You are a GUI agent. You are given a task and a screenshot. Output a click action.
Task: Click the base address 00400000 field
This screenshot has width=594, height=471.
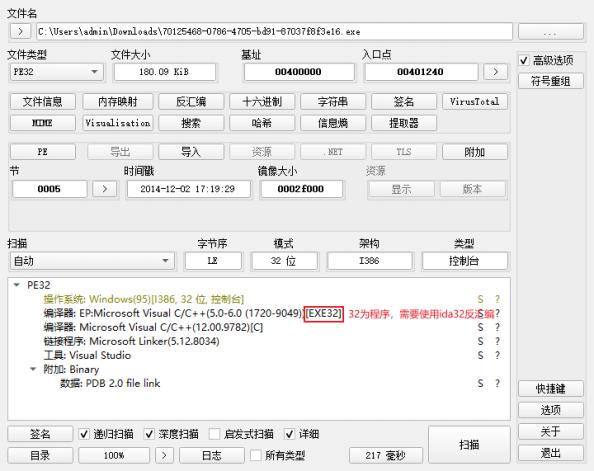click(299, 72)
